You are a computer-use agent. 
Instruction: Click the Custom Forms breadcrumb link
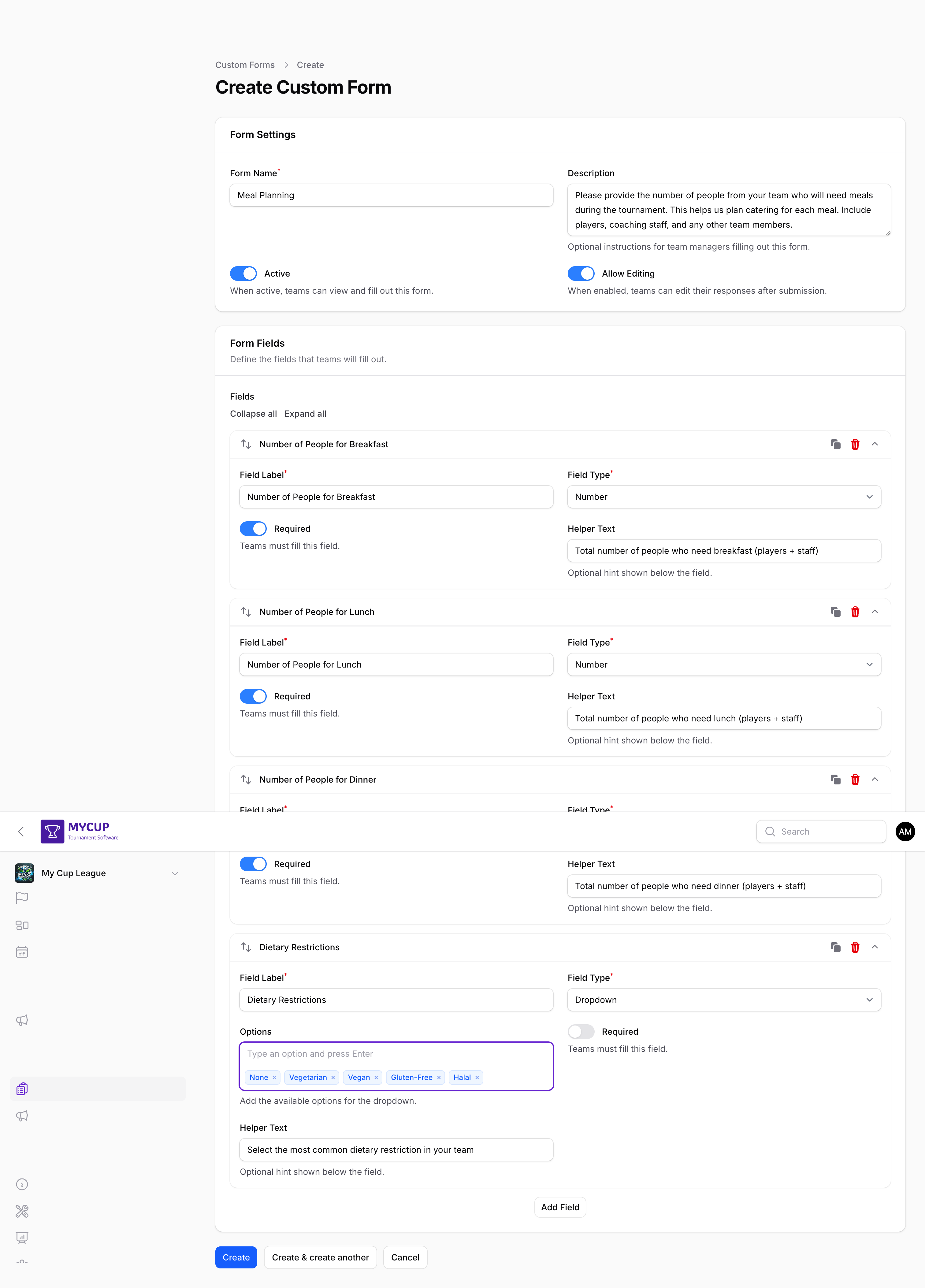click(245, 65)
